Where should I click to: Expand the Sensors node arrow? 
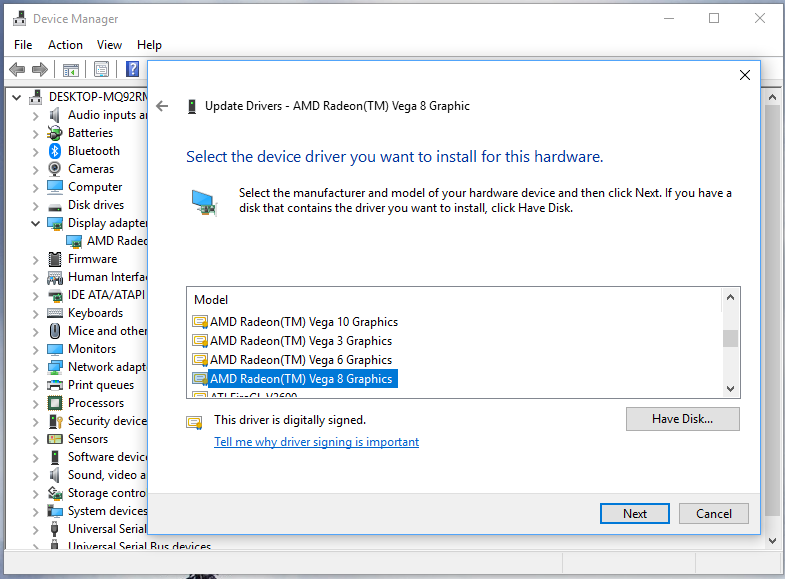click(35, 440)
